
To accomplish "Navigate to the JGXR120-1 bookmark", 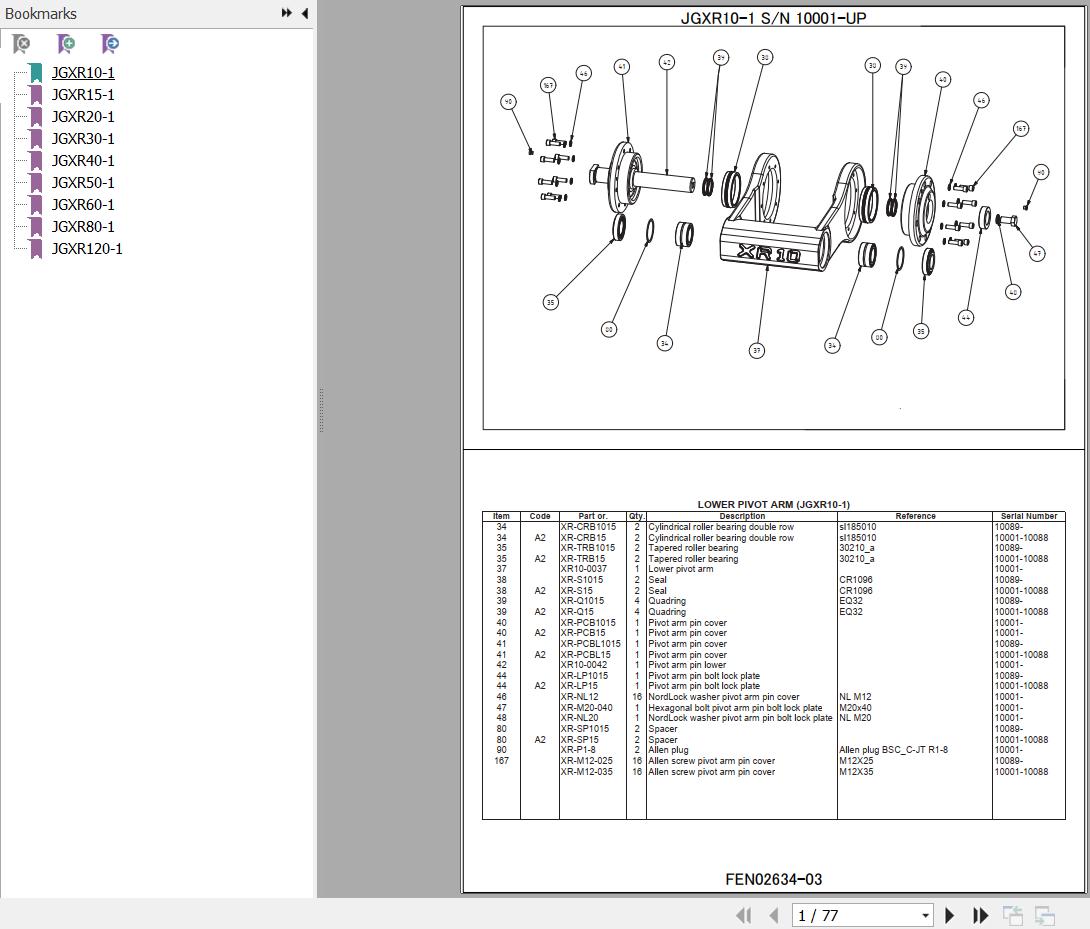I will 87,249.
